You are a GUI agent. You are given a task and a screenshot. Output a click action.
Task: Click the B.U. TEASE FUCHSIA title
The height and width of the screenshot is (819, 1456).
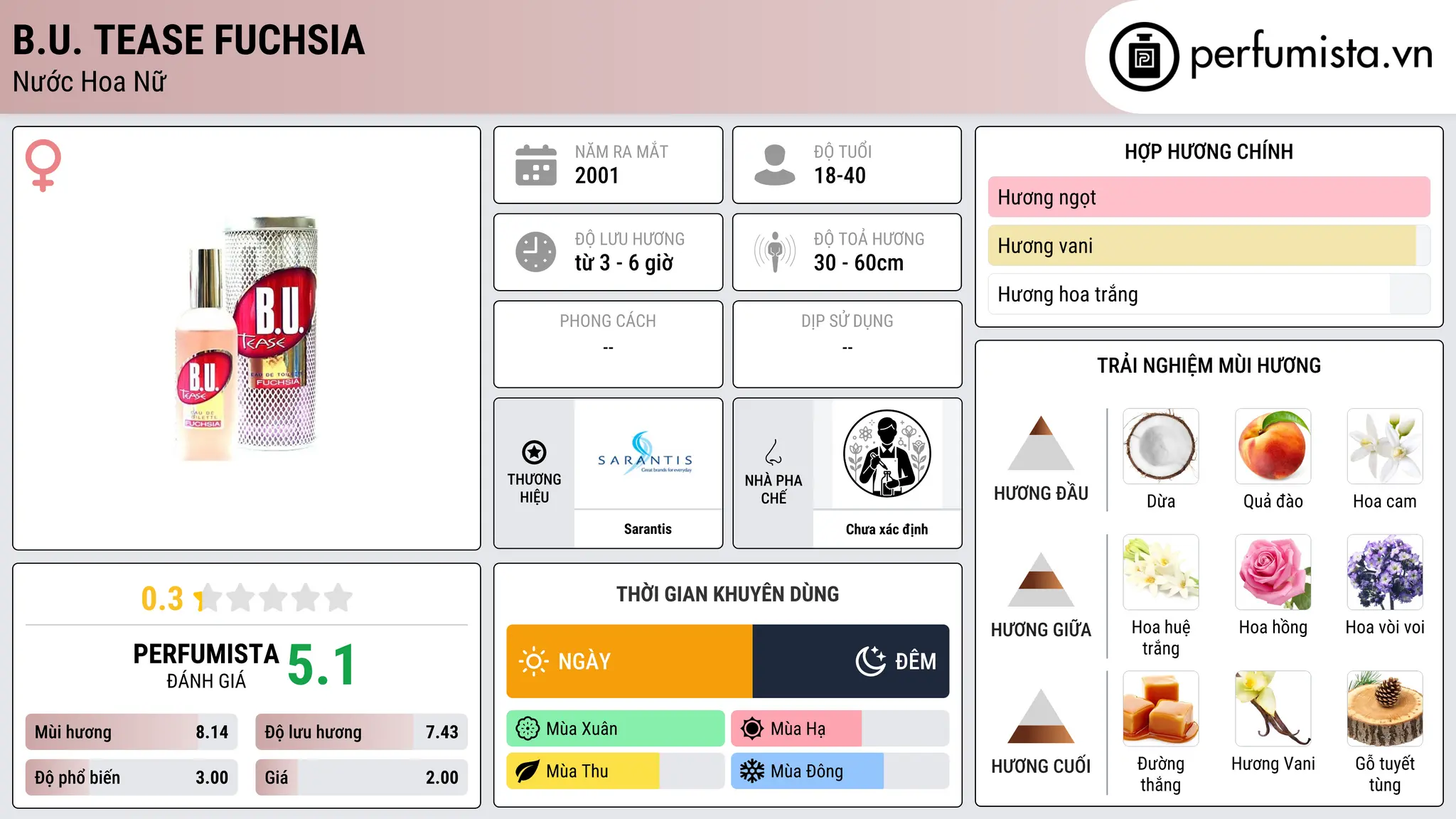[189, 40]
